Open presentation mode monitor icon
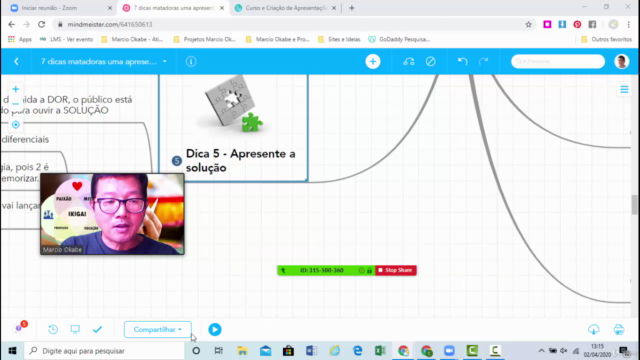The image size is (640, 360). [75, 329]
